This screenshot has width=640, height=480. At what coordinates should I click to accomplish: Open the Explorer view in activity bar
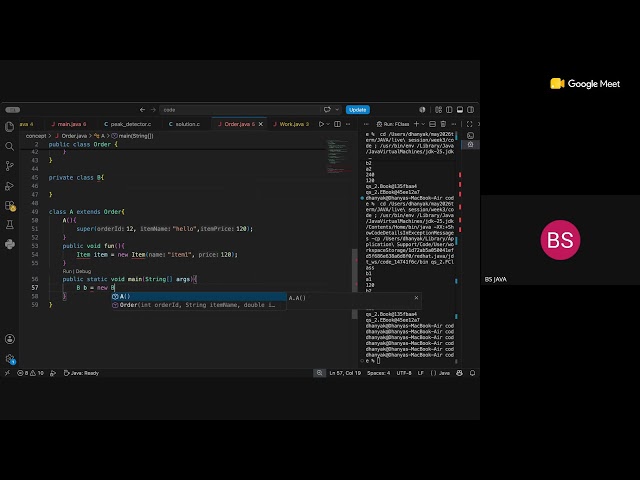coord(9,127)
